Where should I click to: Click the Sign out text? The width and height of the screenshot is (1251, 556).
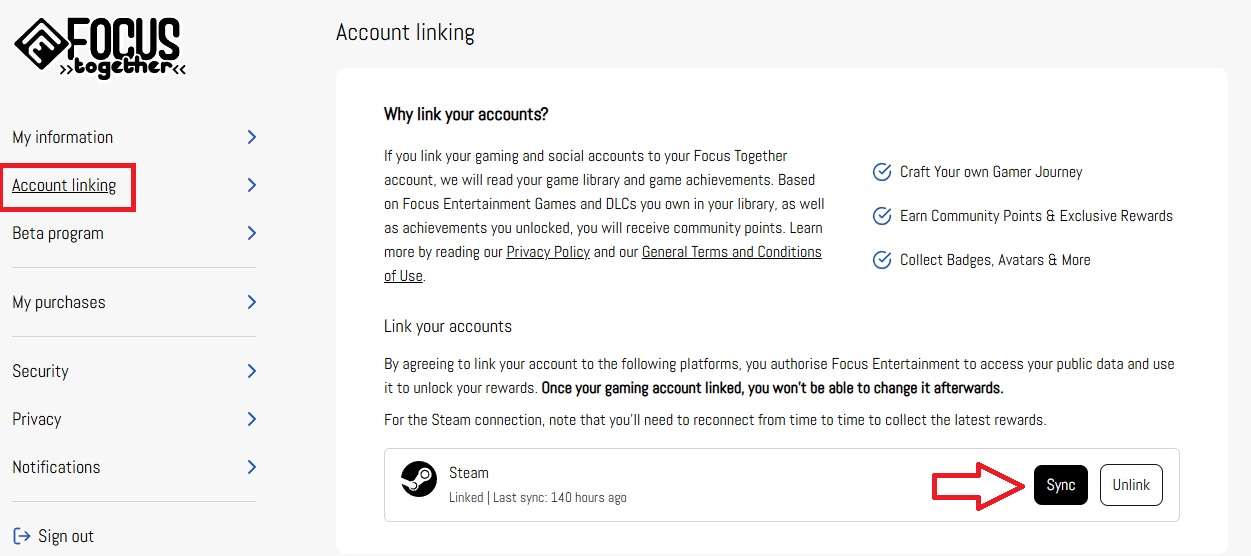click(x=66, y=536)
